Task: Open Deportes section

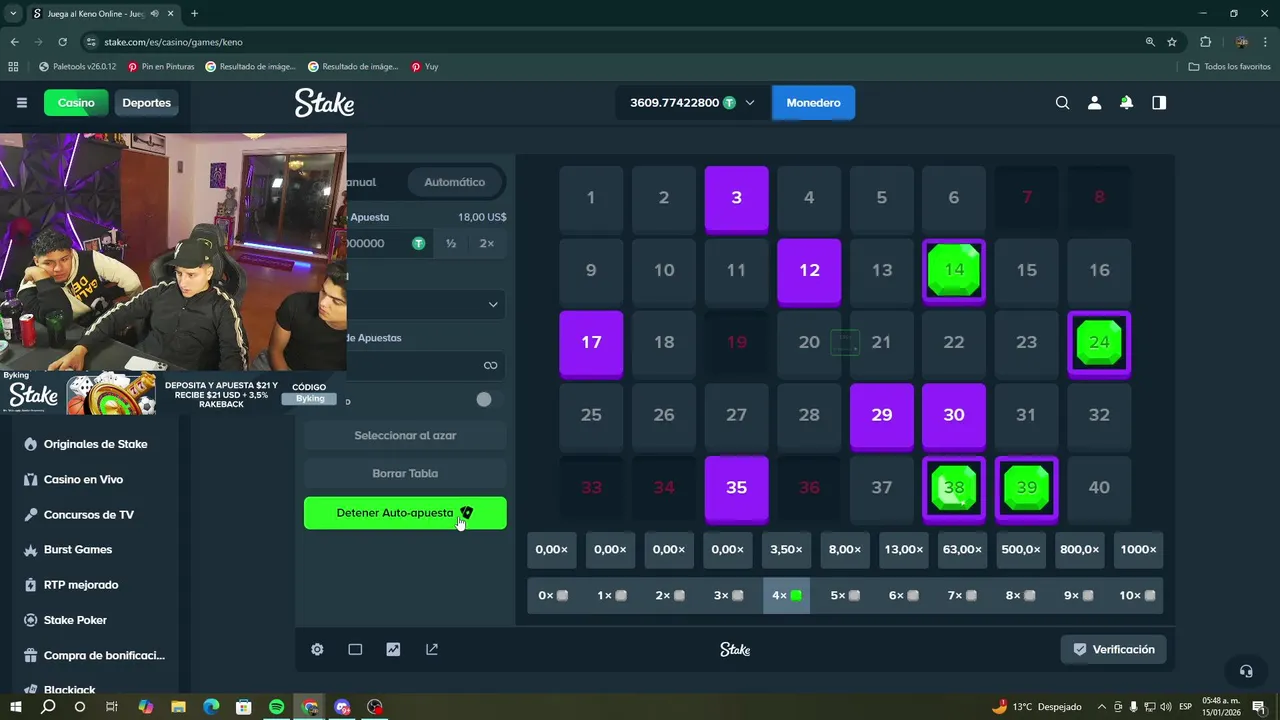Action: click(x=147, y=103)
